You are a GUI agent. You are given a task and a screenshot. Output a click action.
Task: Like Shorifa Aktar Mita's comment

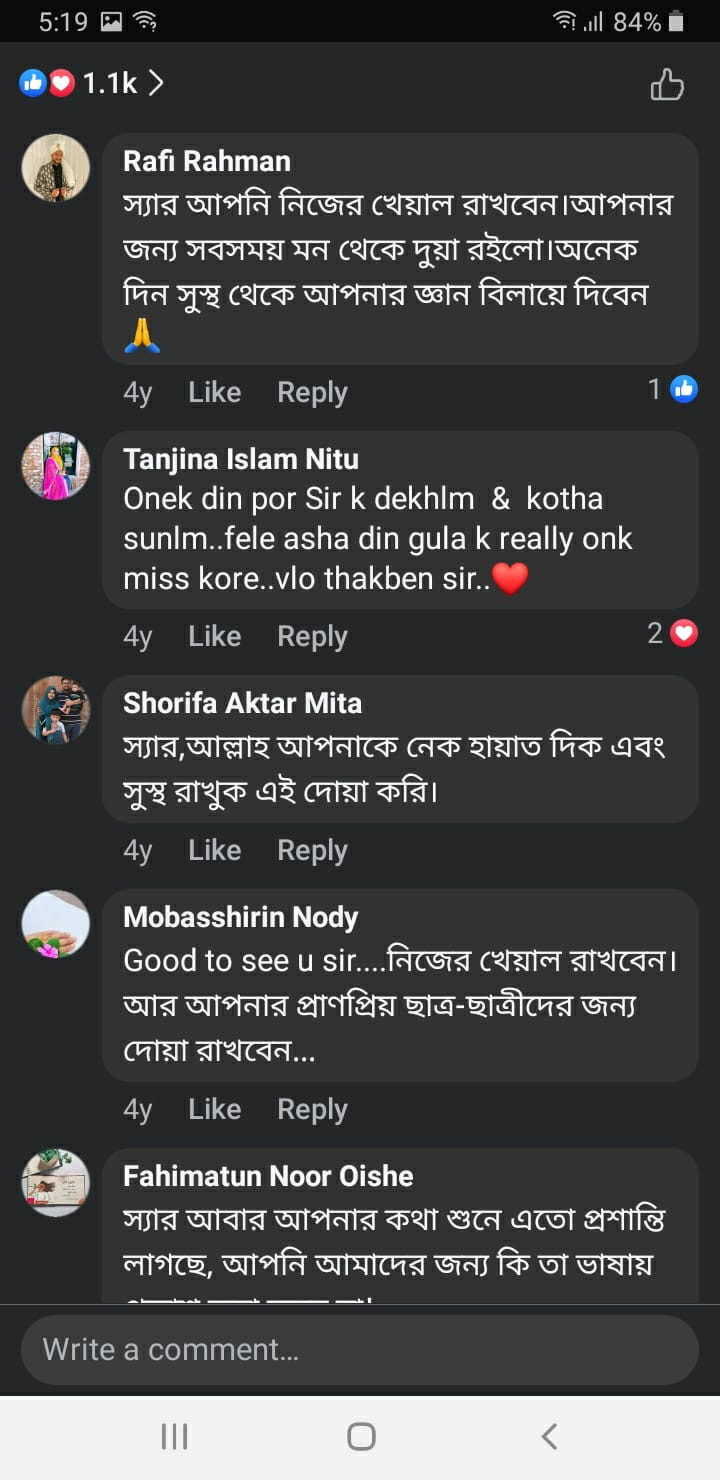[214, 851]
